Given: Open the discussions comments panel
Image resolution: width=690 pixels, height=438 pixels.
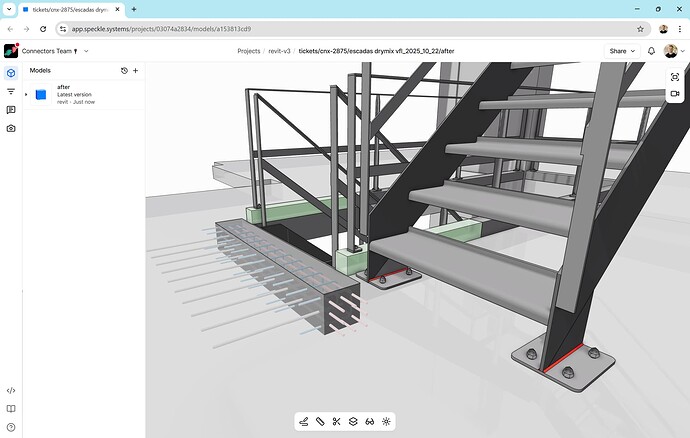Looking at the screenshot, I should tap(11, 110).
